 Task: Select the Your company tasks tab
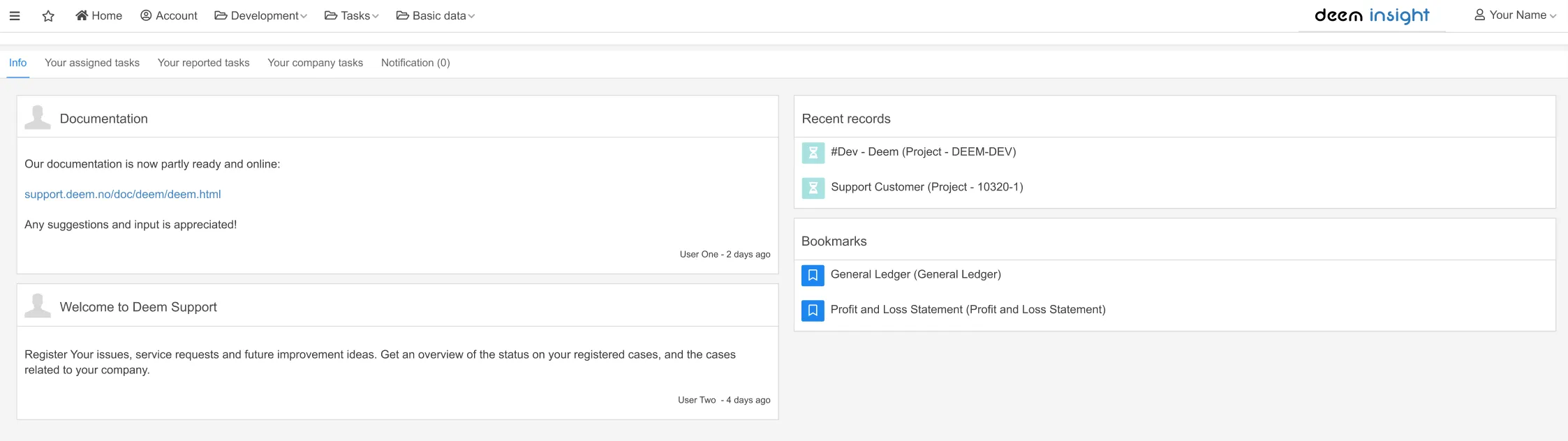pos(315,63)
